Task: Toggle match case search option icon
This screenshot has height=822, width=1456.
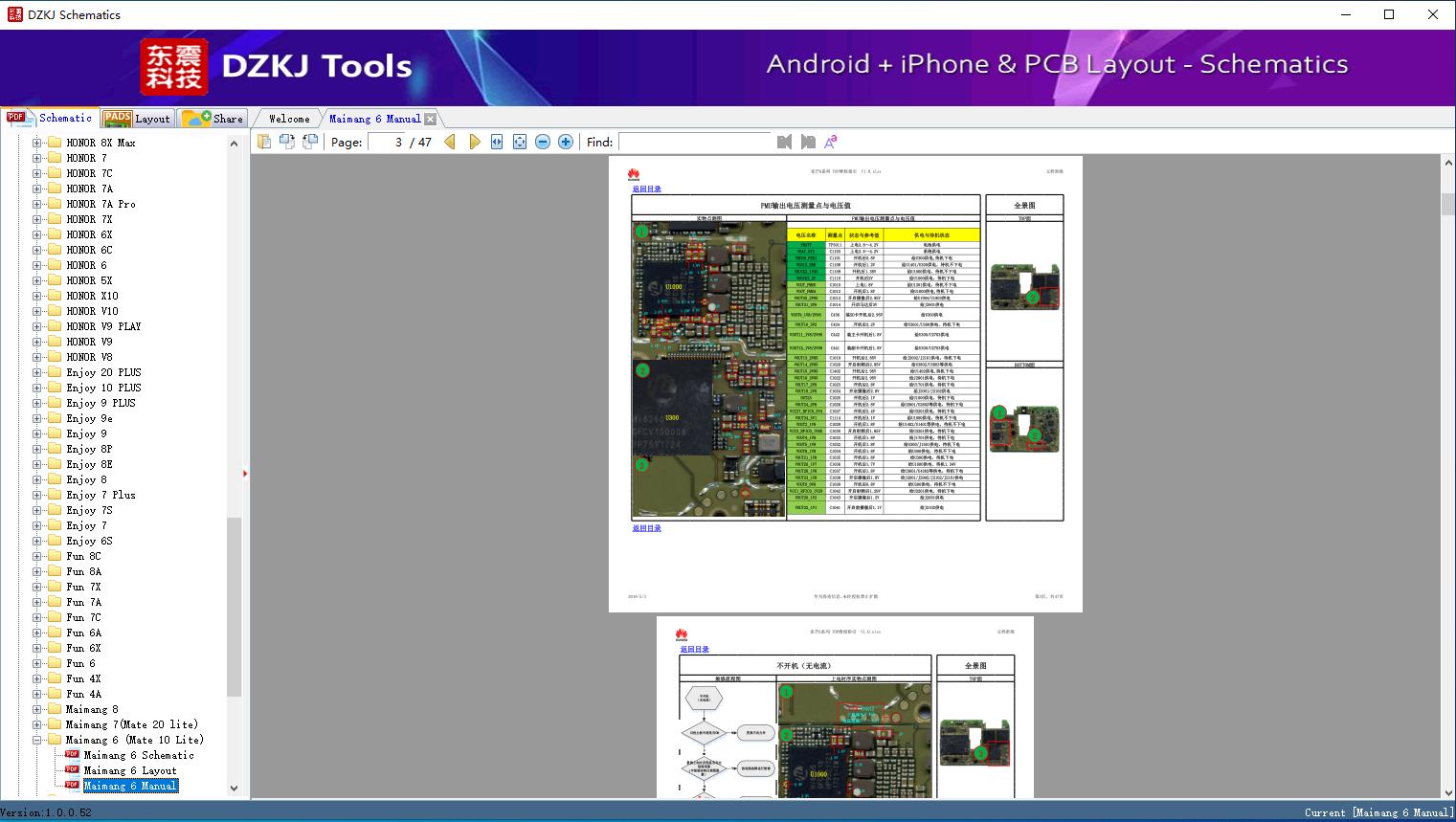Action: click(x=831, y=142)
